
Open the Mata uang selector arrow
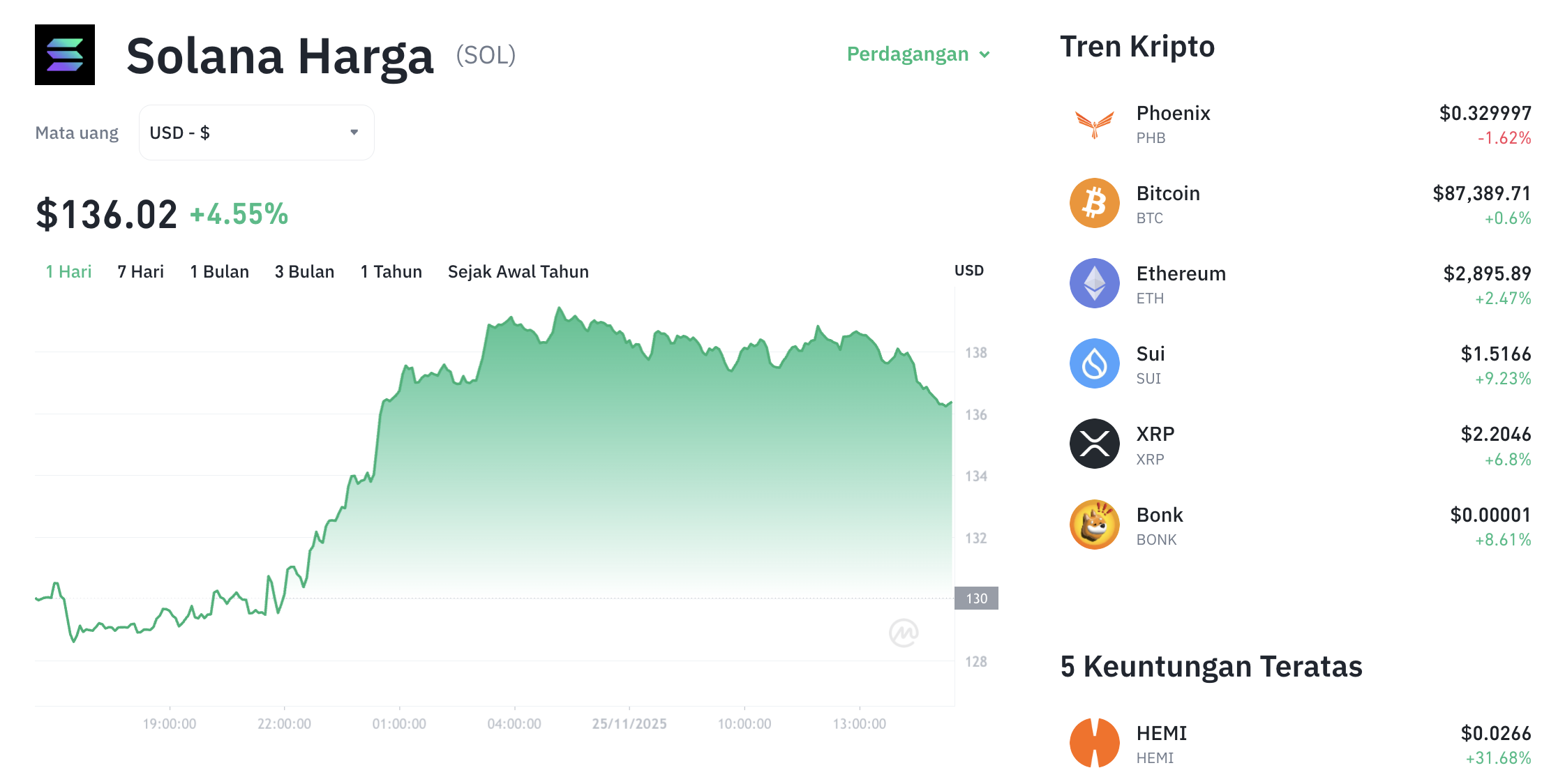point(354,132)
